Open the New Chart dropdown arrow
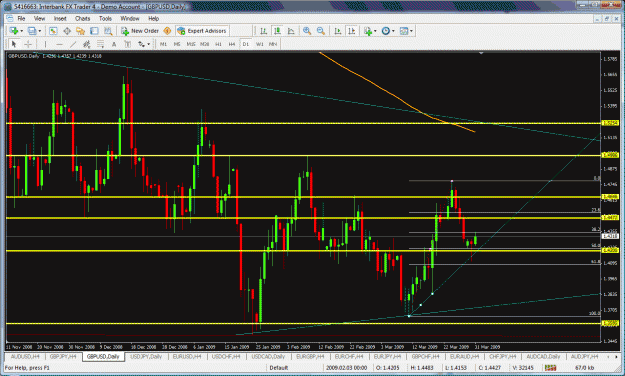The width and height of the screenshot is (625, 376). pyautogui.click(x=21, y=31)
